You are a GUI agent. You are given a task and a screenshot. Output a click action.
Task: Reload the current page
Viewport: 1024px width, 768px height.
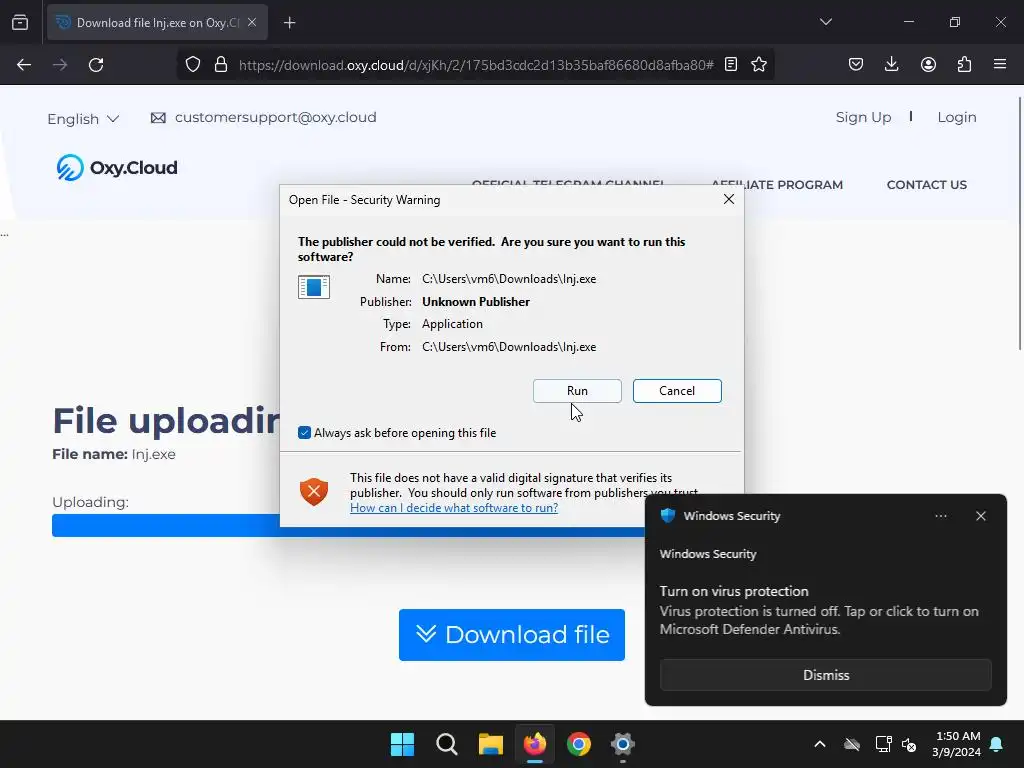click(x=96, y=65)
